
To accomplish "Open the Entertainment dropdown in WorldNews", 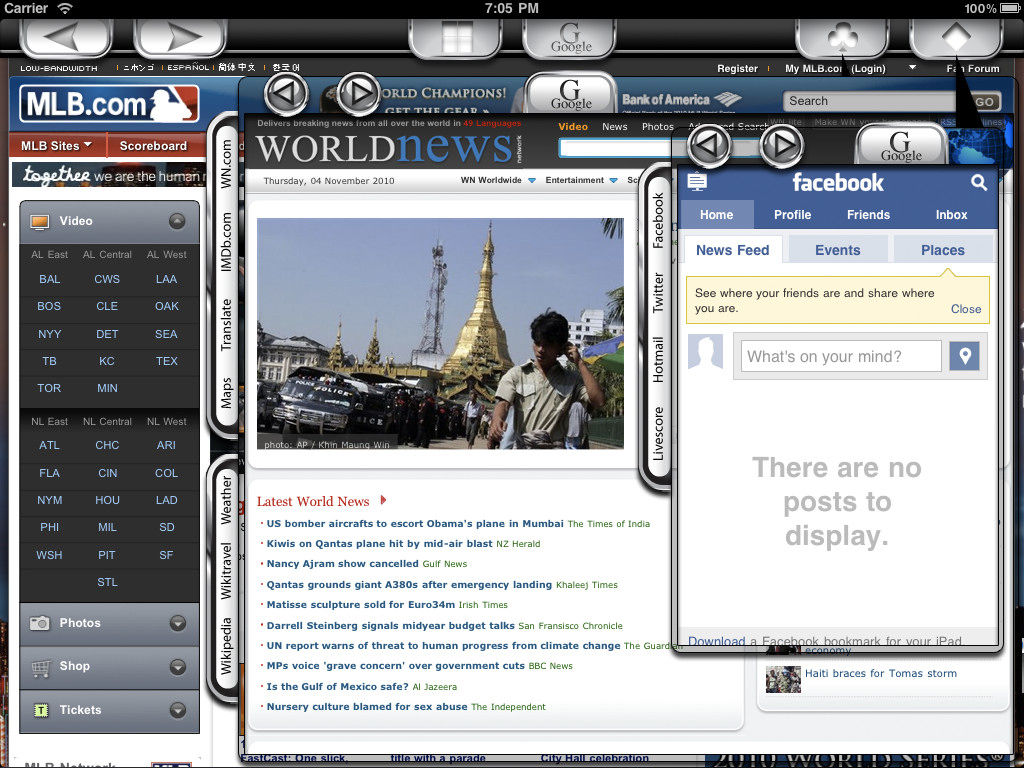I will coord(581,180).
